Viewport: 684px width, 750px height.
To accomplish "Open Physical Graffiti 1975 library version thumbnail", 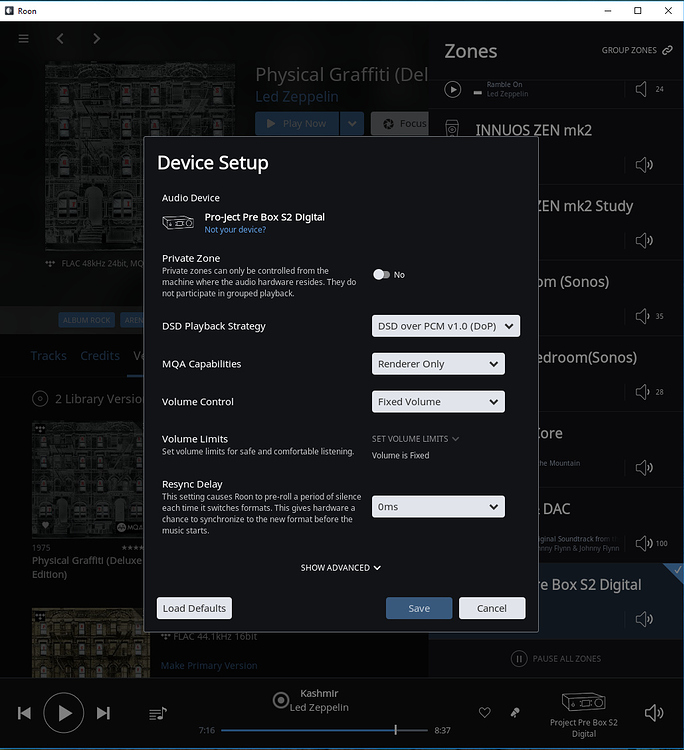I will point(88,479).
